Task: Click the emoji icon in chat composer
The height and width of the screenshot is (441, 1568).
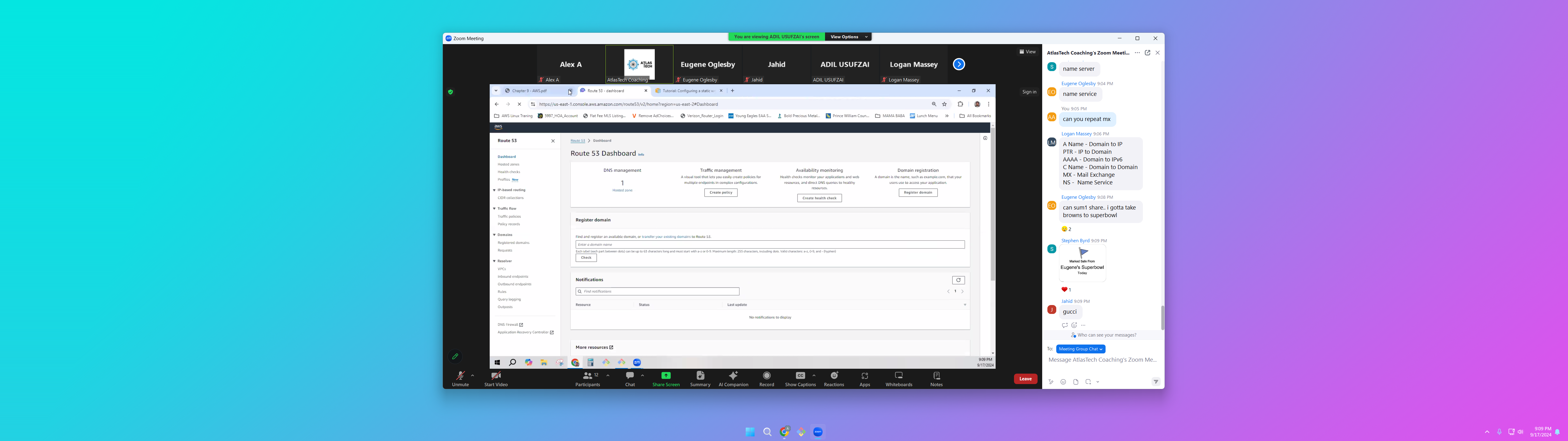Action: pyautogui.click(x=1063, y=382)
